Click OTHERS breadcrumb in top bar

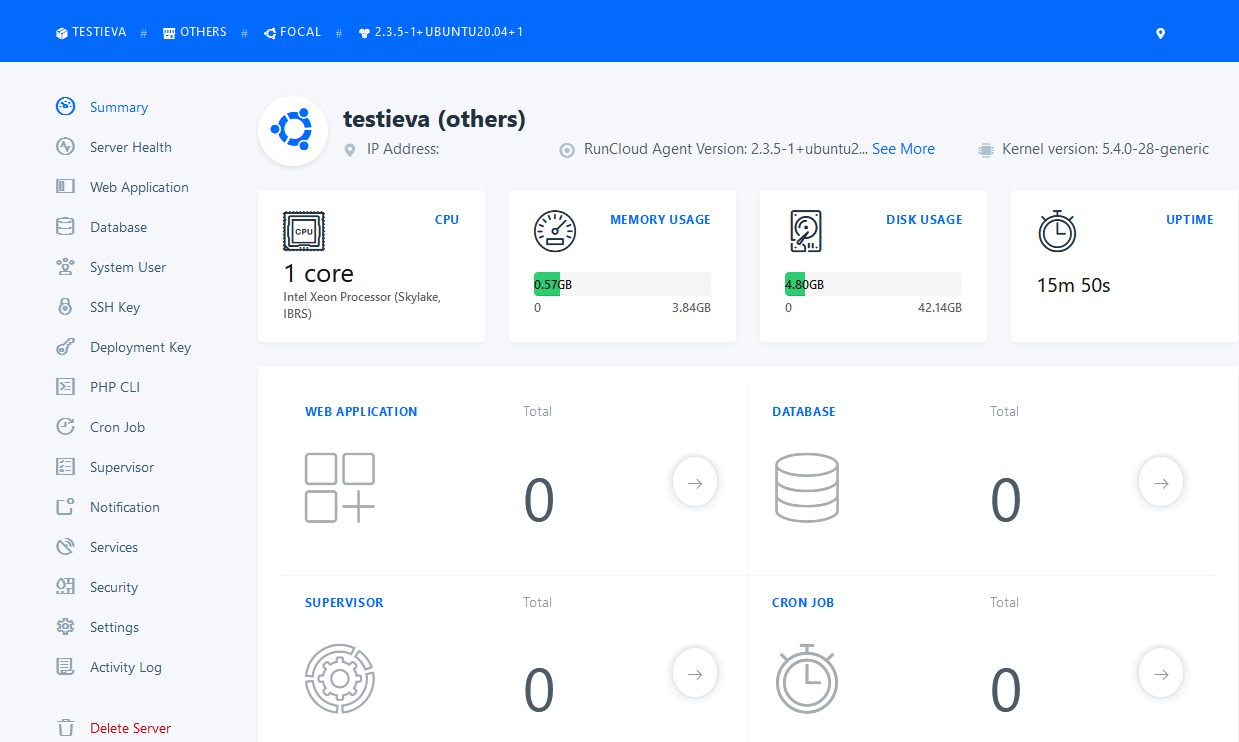195,32
